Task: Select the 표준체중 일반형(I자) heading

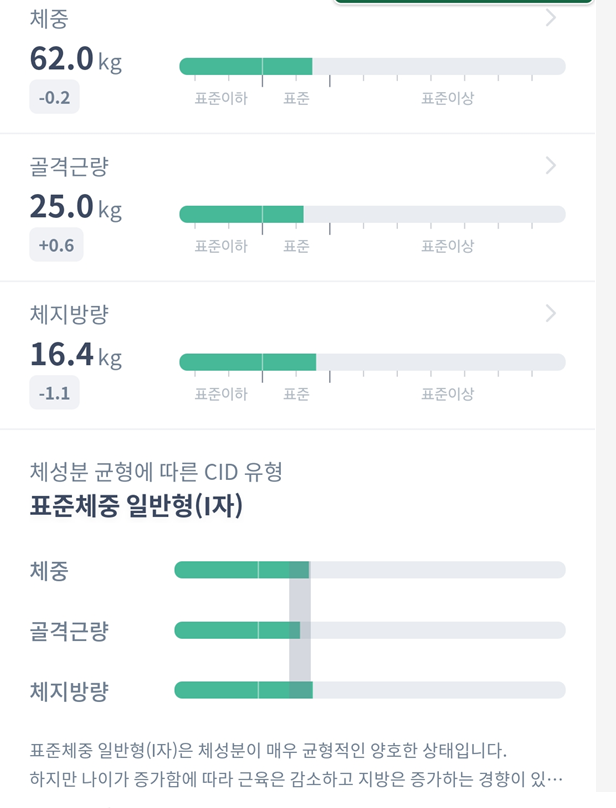Action: coord(137,506)
